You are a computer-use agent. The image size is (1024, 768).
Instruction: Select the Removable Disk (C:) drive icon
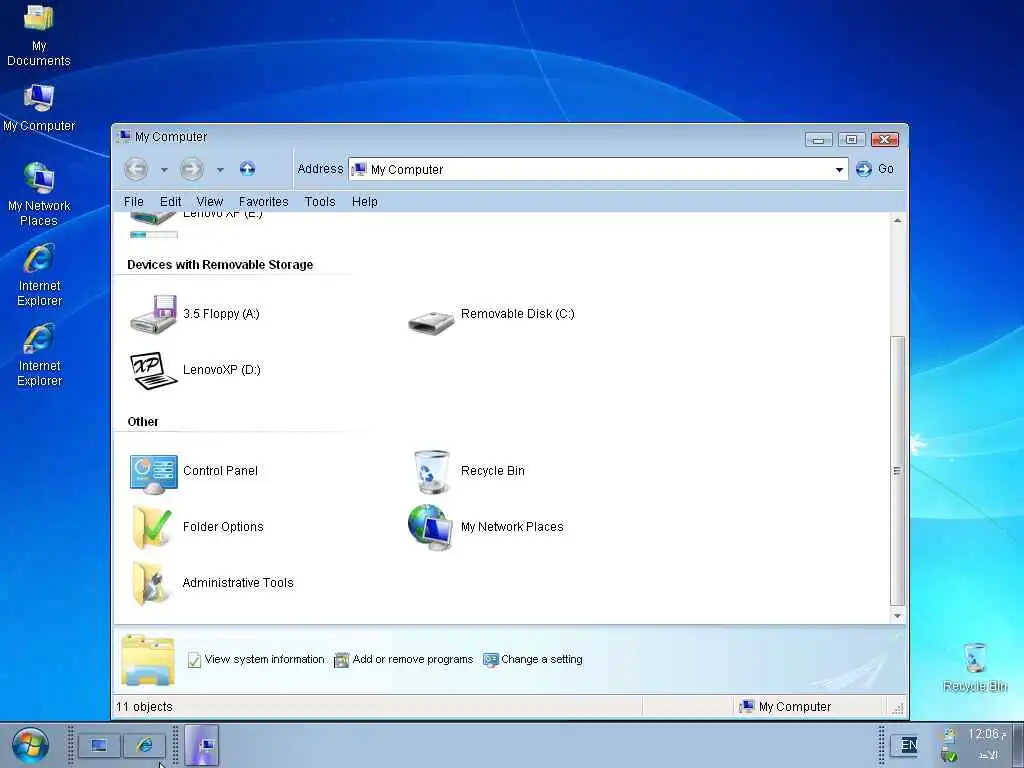pyautogui.click(x=431, y=321)
